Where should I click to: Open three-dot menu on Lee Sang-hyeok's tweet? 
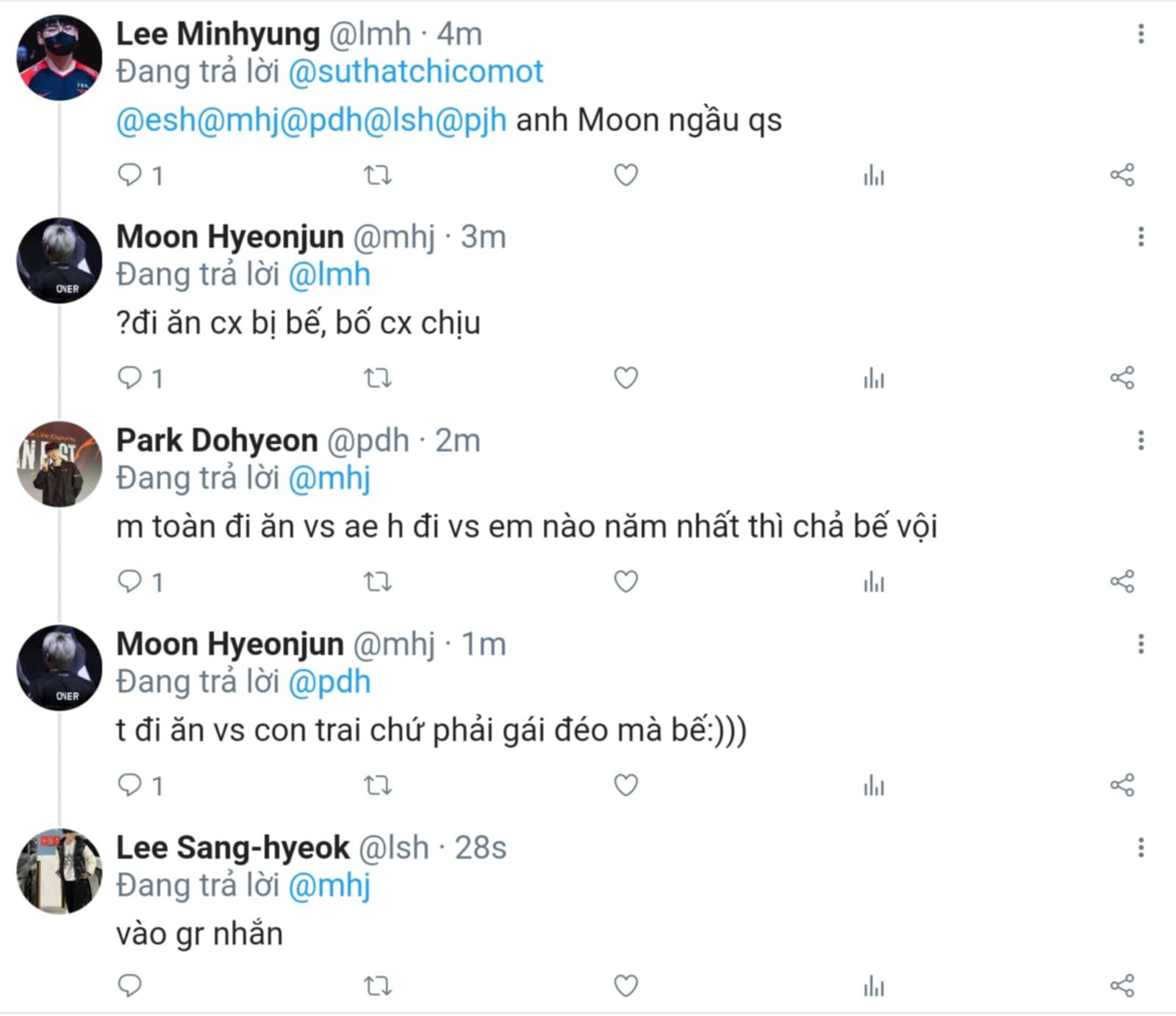[1141, 848]
